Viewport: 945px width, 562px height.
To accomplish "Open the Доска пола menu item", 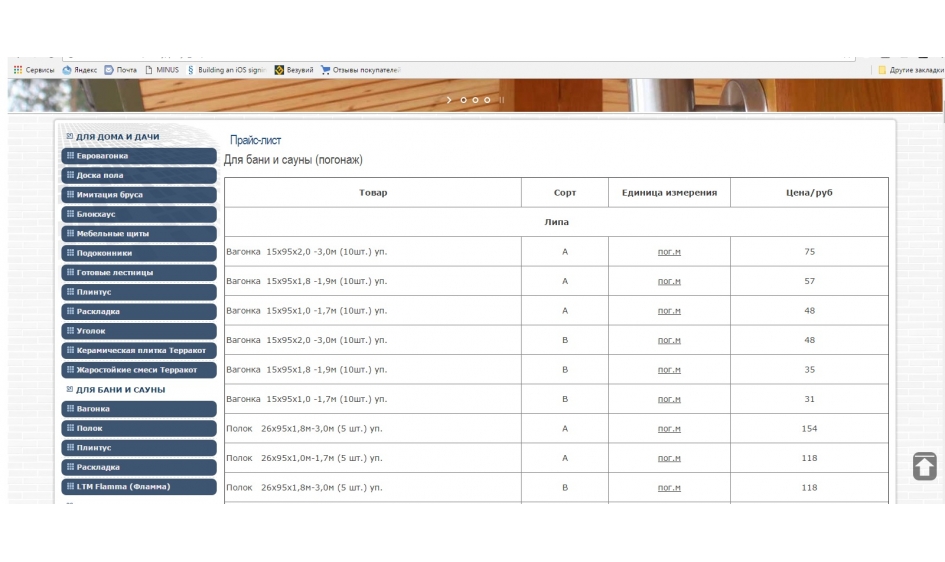I will [x=139, y=175].
